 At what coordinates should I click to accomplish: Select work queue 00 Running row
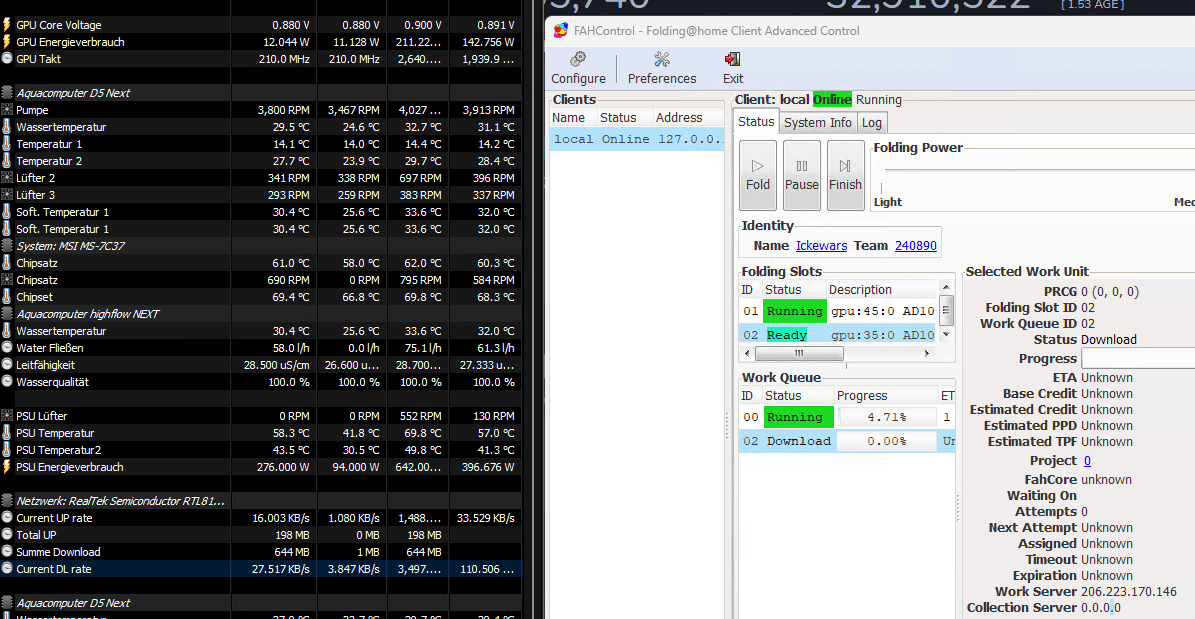[x=847, y=417]
